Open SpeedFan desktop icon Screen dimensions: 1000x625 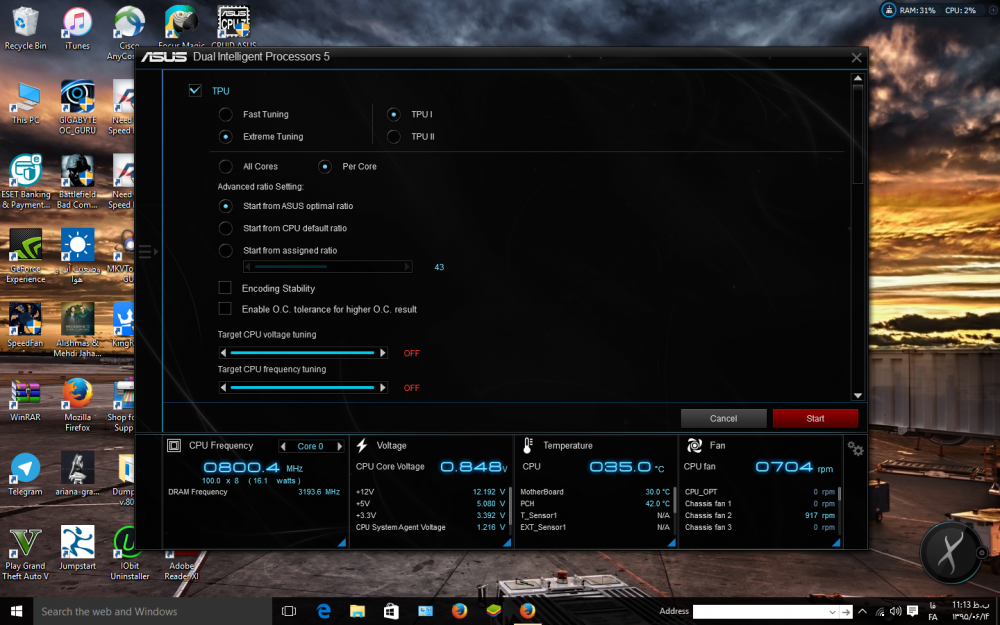pos(26,325)
